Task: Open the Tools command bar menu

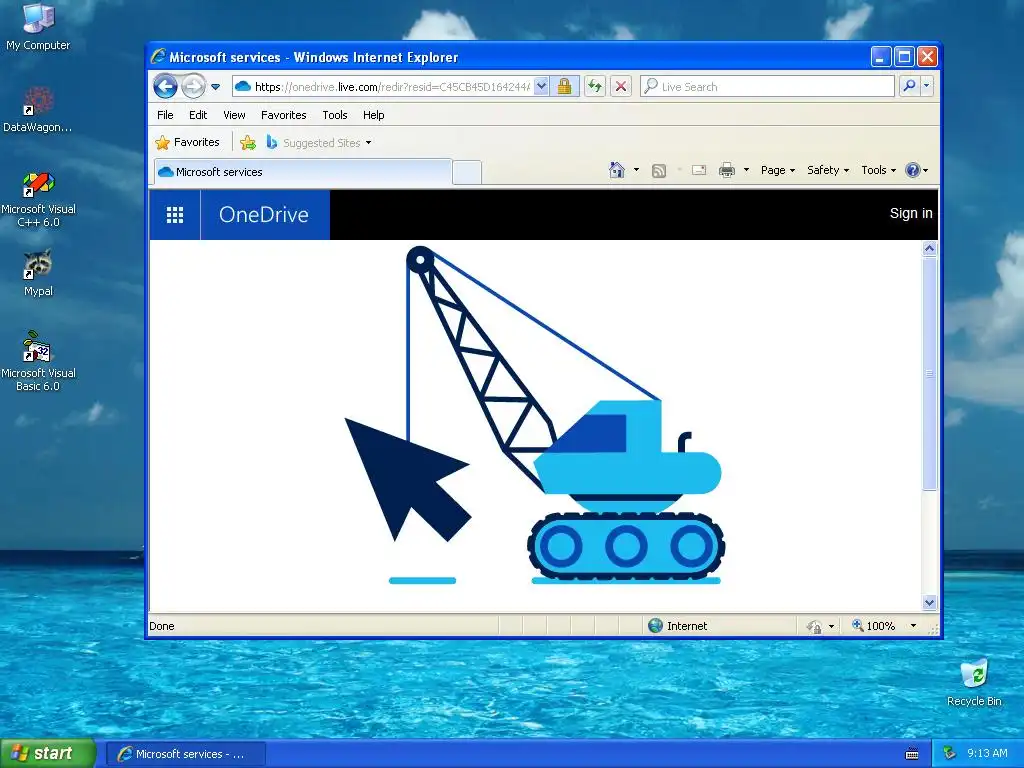Action: click(x=878, y=170)
